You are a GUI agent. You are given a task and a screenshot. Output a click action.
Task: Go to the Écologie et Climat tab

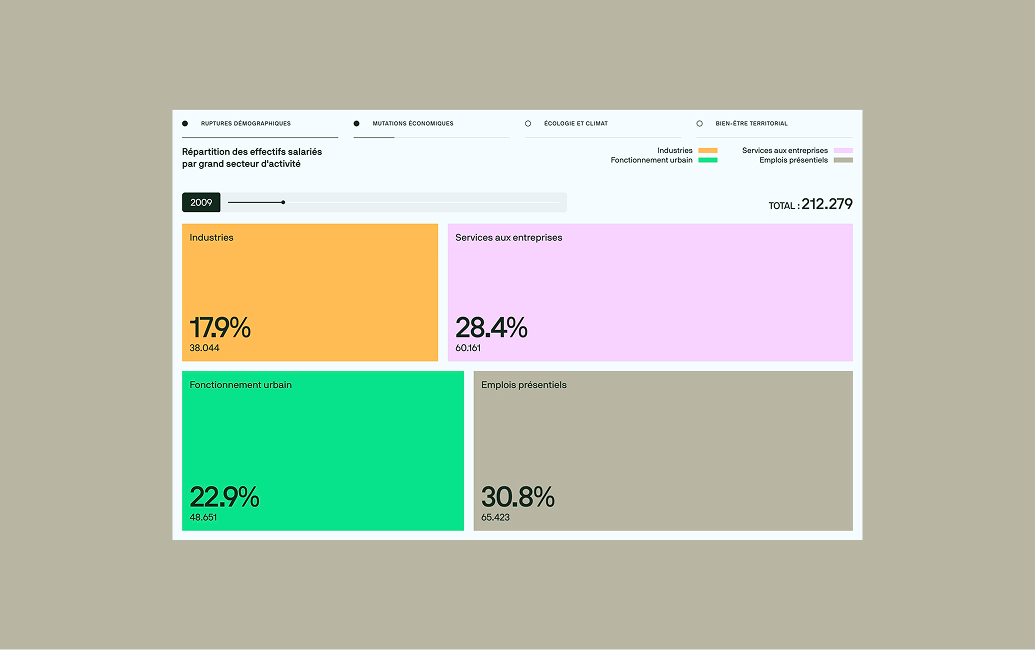click(x=576, y=123)
